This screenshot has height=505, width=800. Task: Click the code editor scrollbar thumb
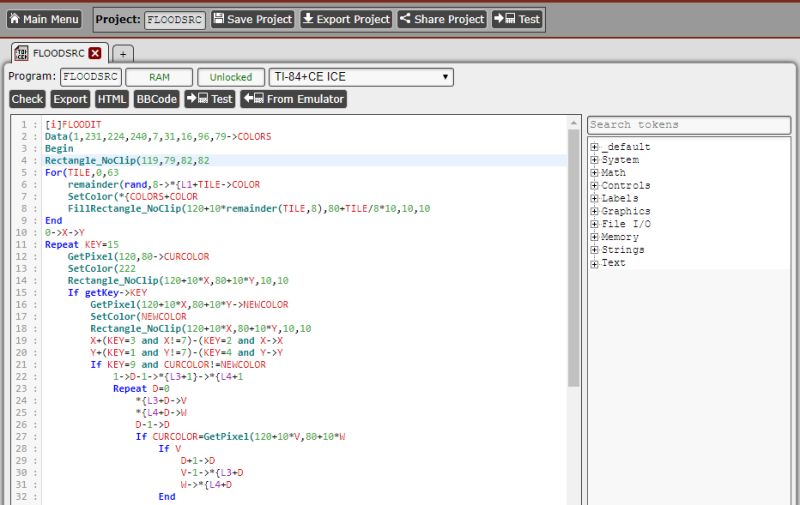click(x=573, y=258)
